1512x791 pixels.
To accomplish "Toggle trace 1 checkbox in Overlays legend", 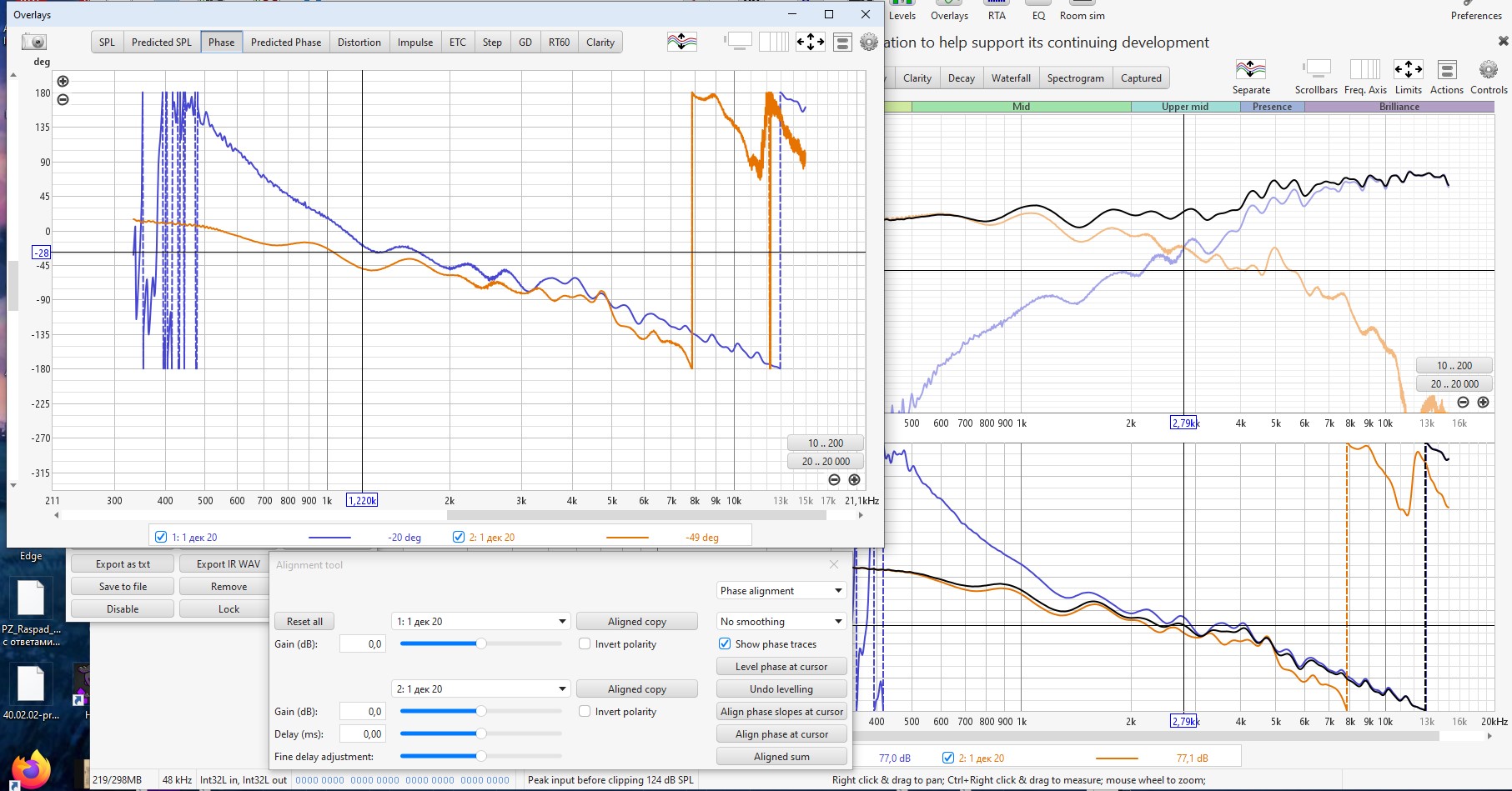I will (161, 537).
